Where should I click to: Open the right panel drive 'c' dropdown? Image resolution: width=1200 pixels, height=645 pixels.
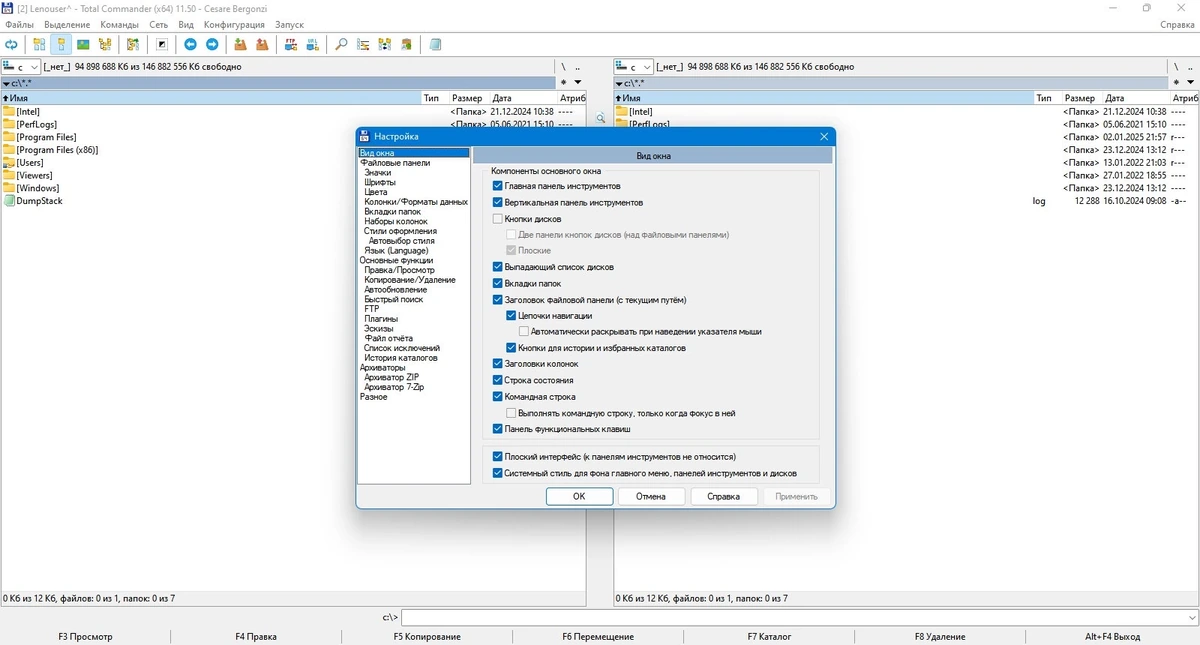coord(633,67)
